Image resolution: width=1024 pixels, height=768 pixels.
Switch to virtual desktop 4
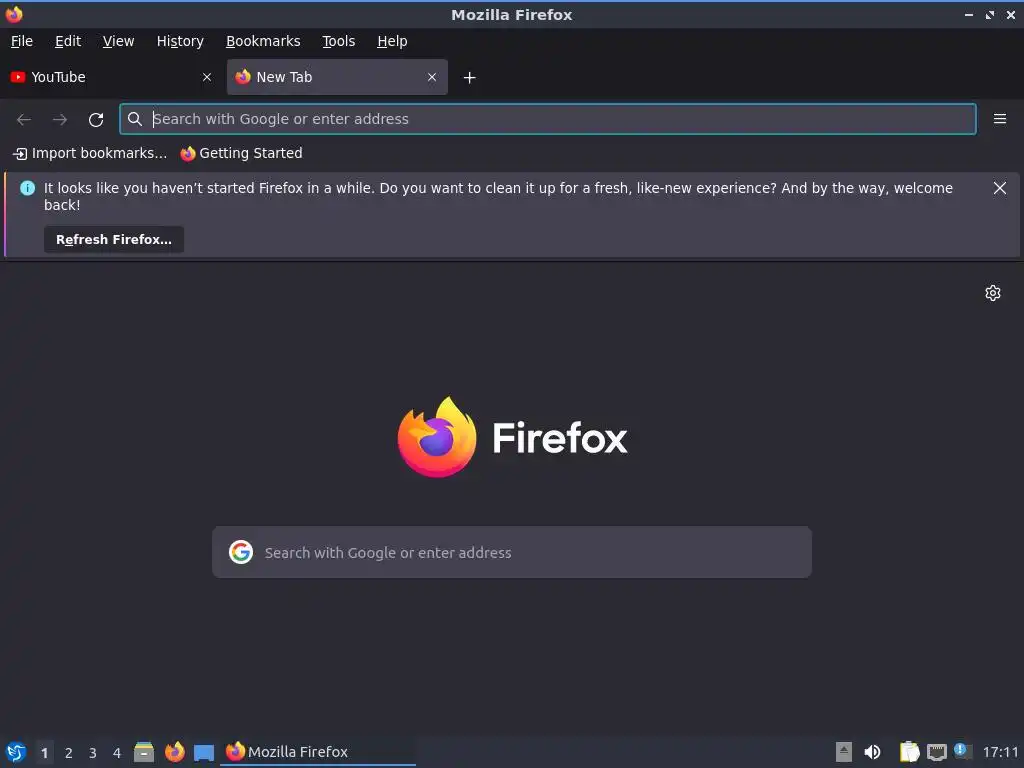pyautogui.click(x=117, y=753)
